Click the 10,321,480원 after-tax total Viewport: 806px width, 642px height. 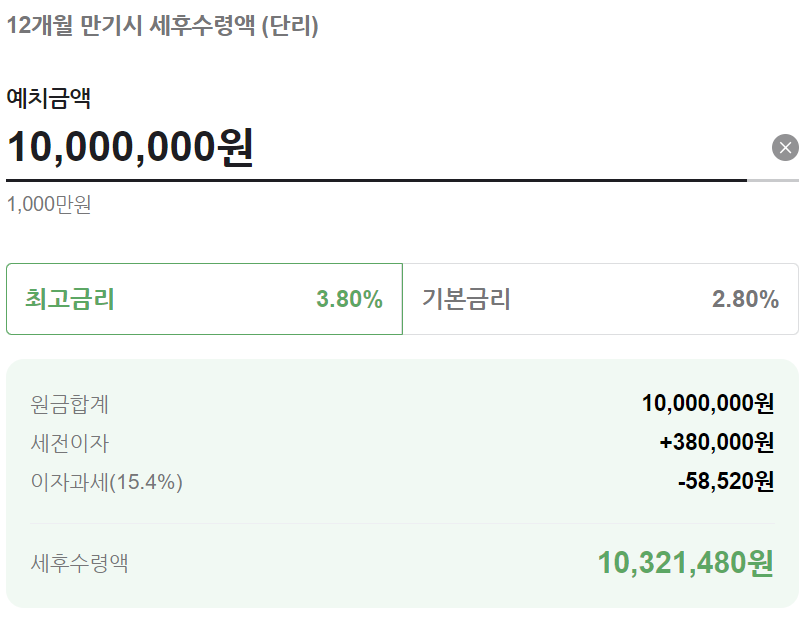tap(686, 563)
